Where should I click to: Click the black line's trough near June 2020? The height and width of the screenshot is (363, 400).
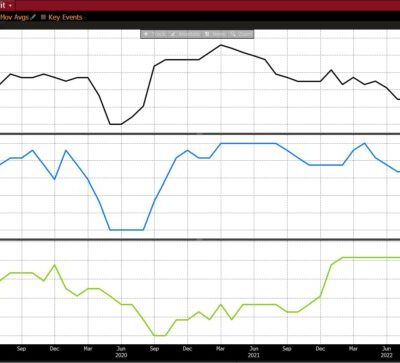(115, 124)
